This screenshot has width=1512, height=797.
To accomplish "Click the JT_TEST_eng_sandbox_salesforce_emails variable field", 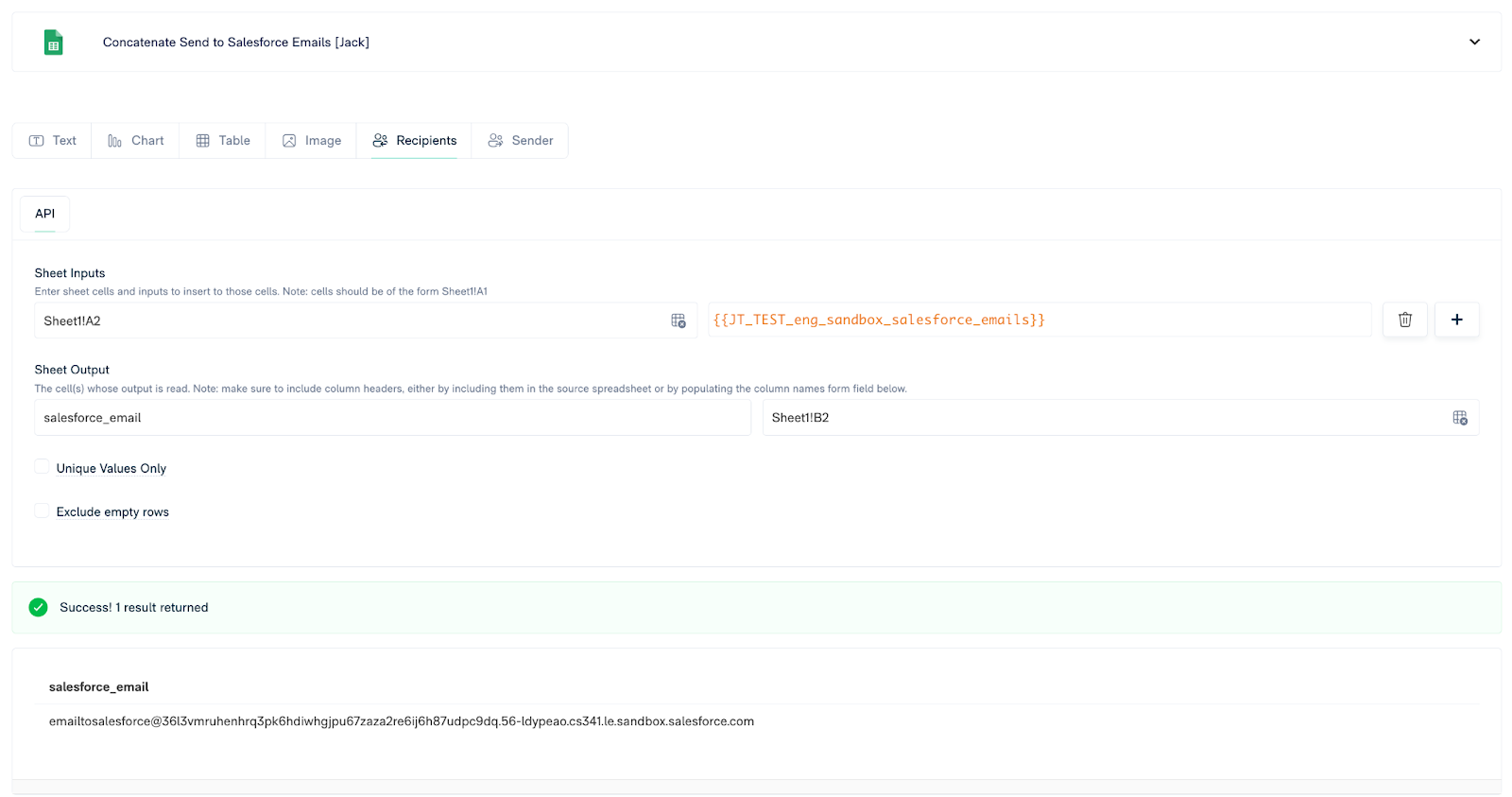I will (1038, 321).
